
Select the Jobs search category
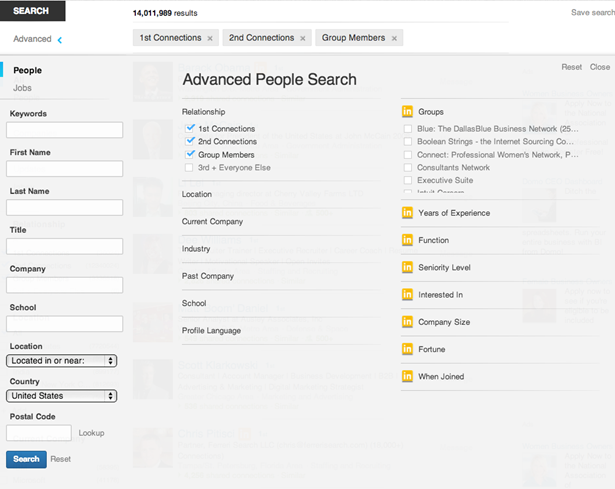pos(22,88)
